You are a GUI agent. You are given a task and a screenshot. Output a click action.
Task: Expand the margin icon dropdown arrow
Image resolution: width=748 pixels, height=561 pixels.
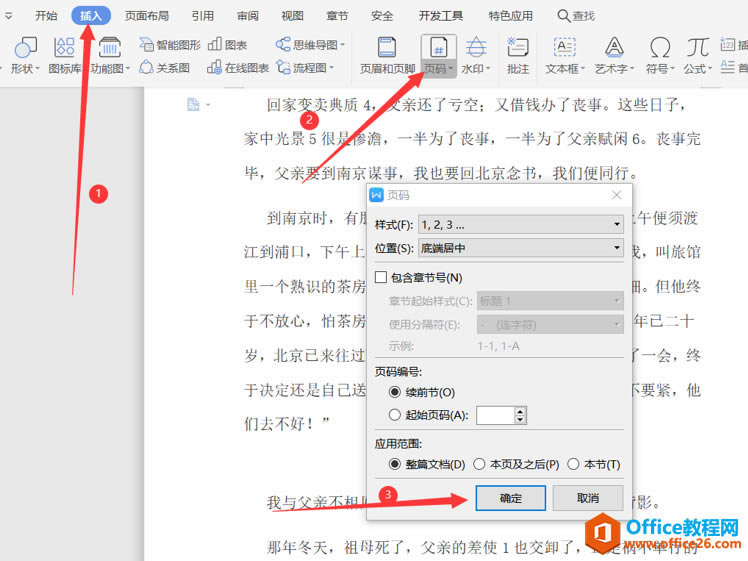(x=208, y=105)
